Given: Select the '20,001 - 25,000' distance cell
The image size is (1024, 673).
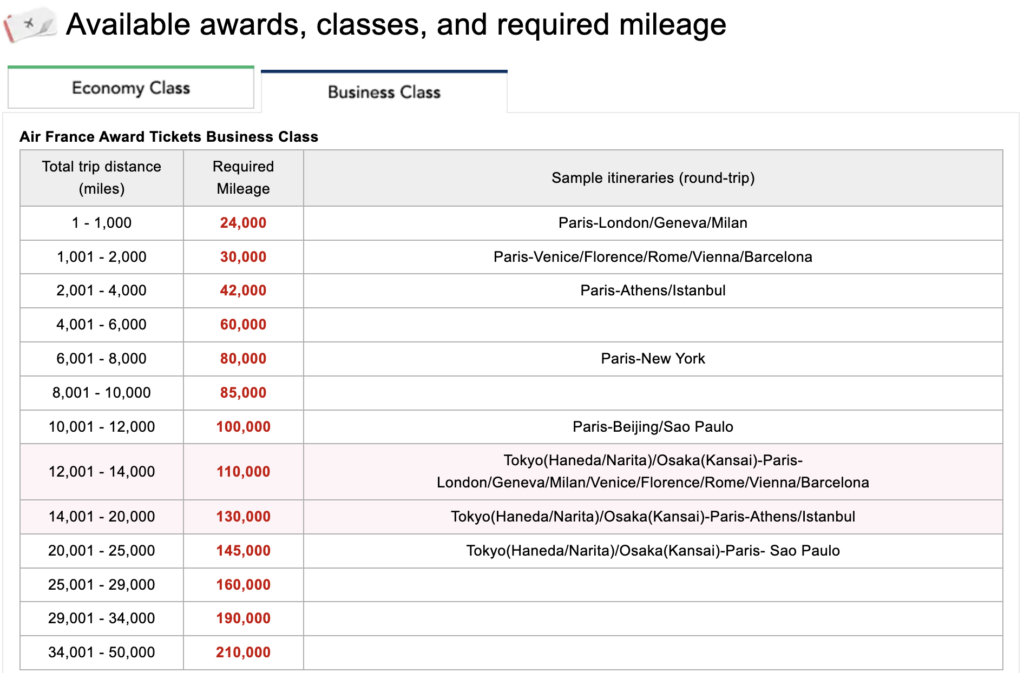Looking at the screenshot, I should click(101, 550).
